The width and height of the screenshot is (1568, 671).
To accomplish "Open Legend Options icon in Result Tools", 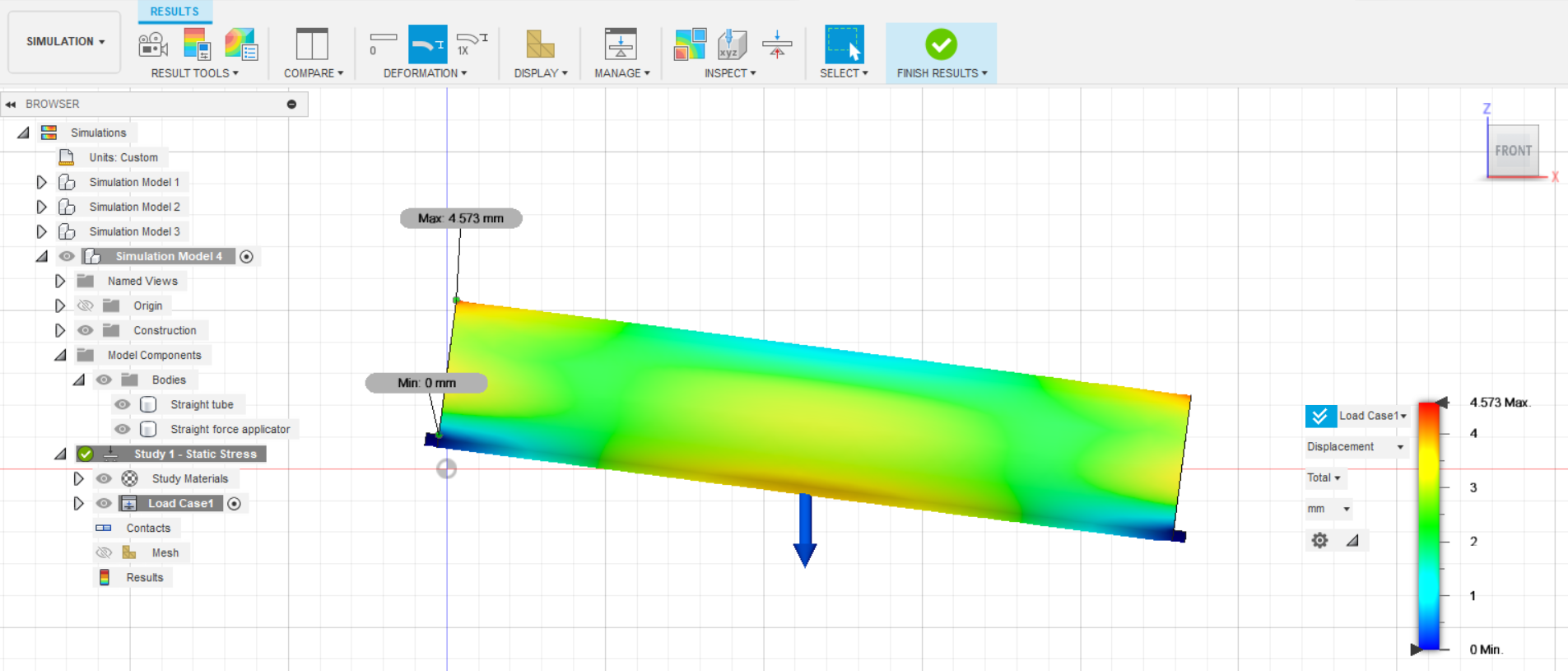I will pos(197,44).
